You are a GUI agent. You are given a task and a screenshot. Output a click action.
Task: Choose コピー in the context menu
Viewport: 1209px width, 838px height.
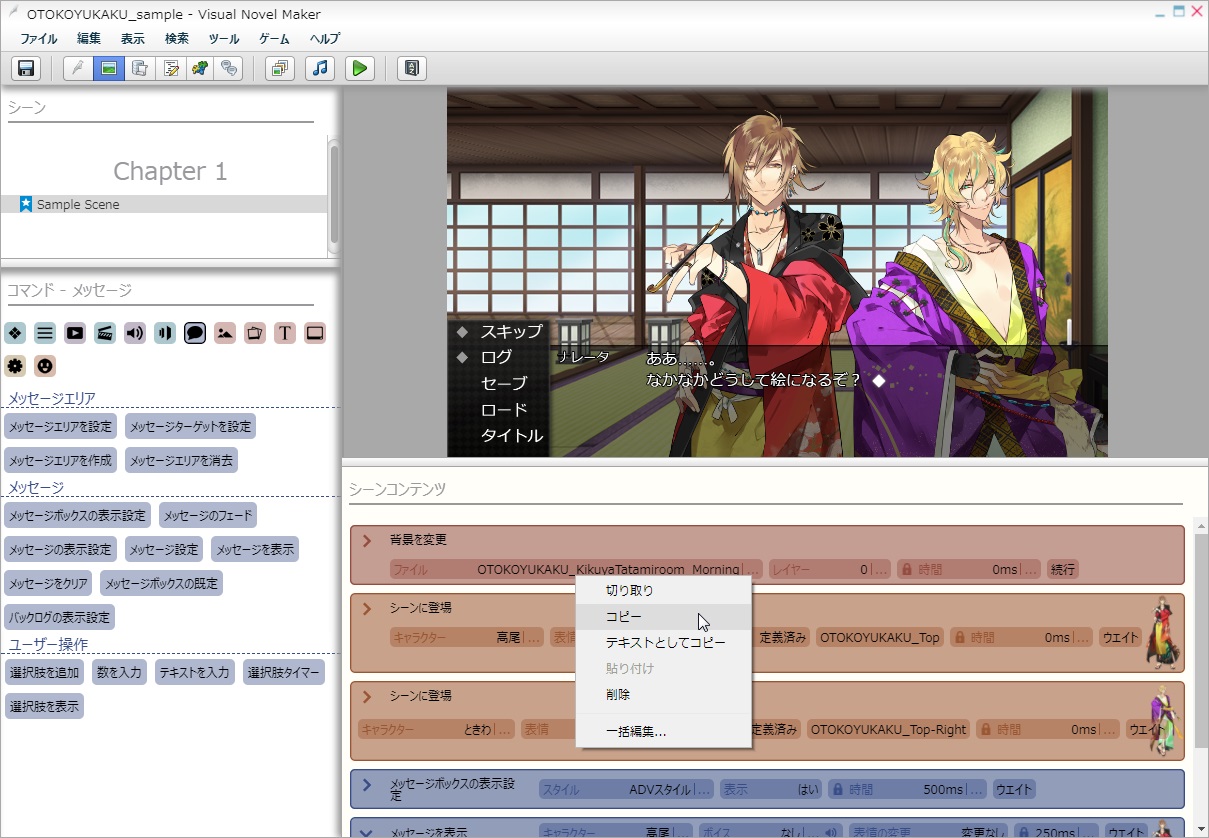pos(663,617)
